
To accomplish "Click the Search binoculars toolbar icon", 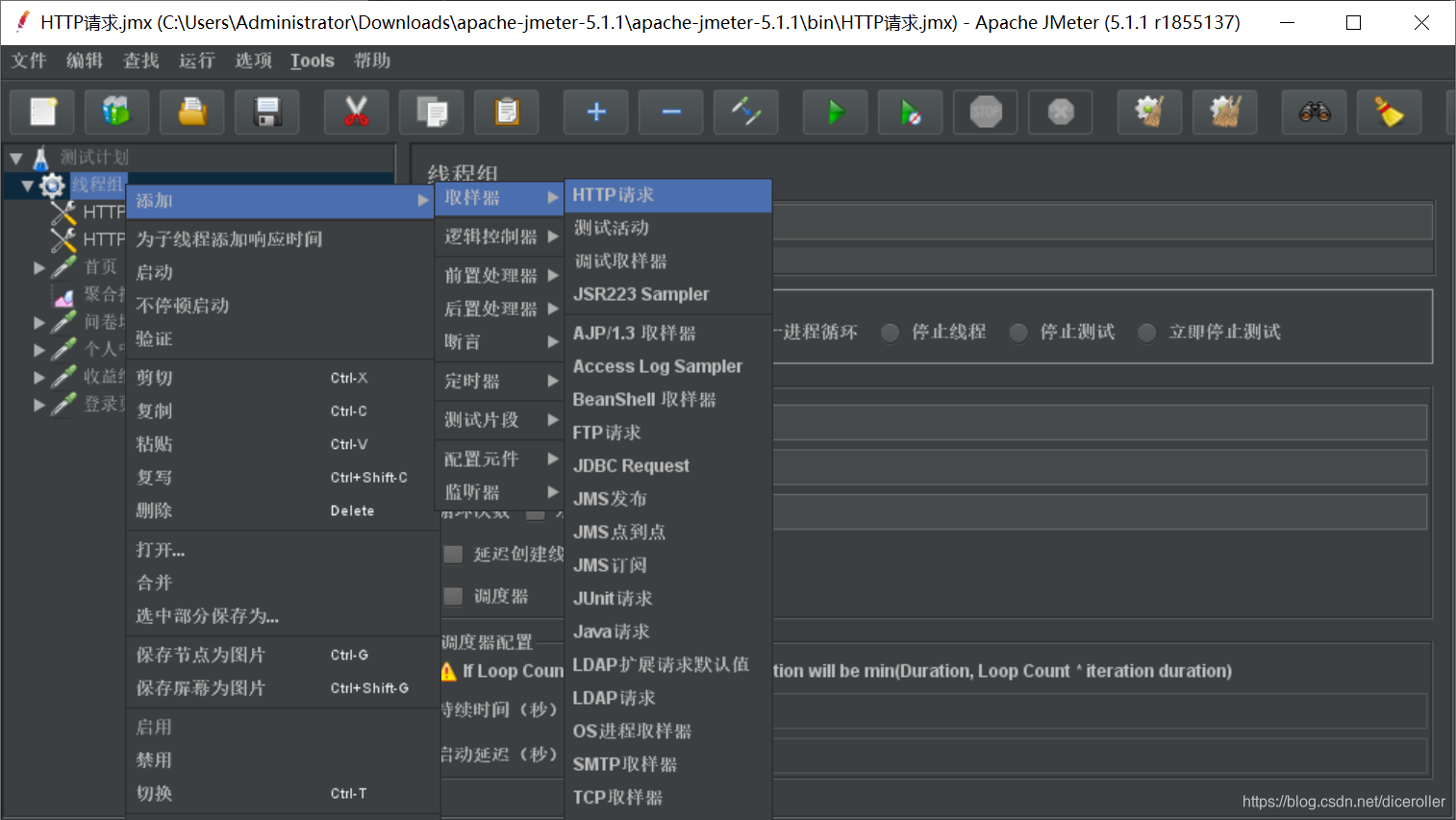I will tap(1315, 112).
